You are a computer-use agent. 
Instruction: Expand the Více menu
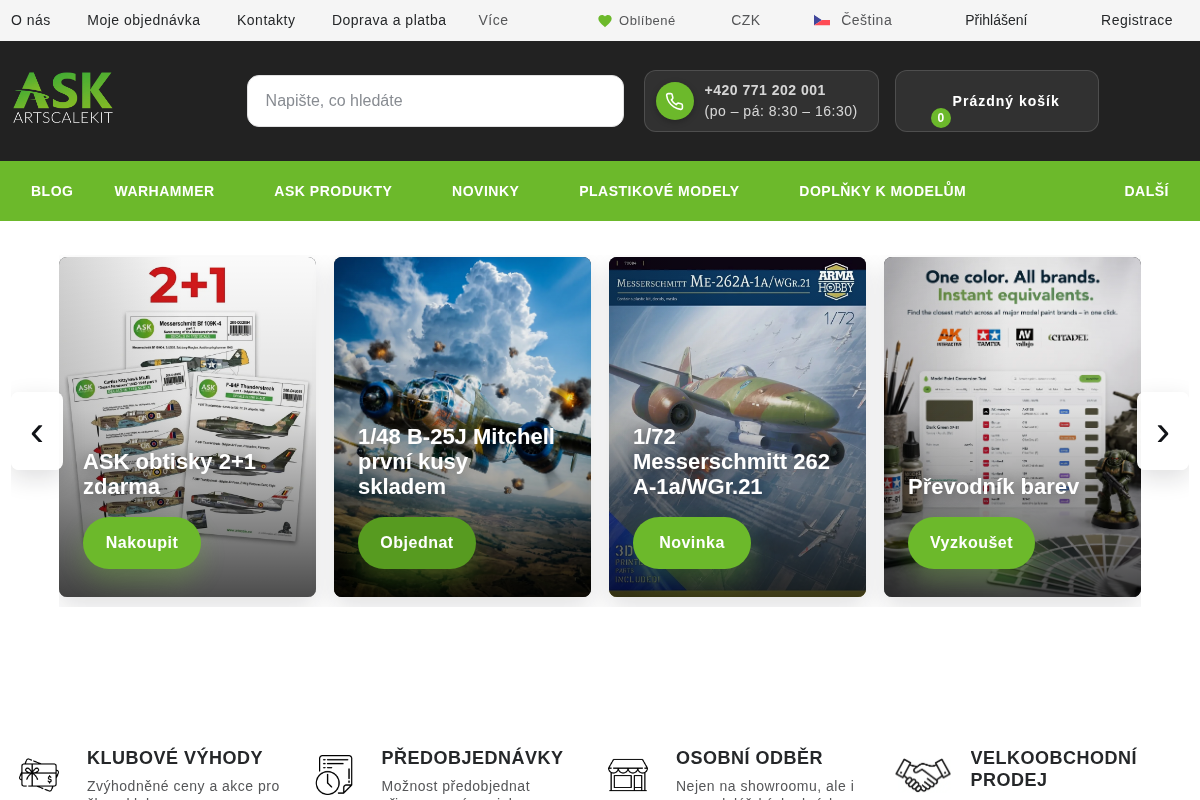(x=493, y=20)
